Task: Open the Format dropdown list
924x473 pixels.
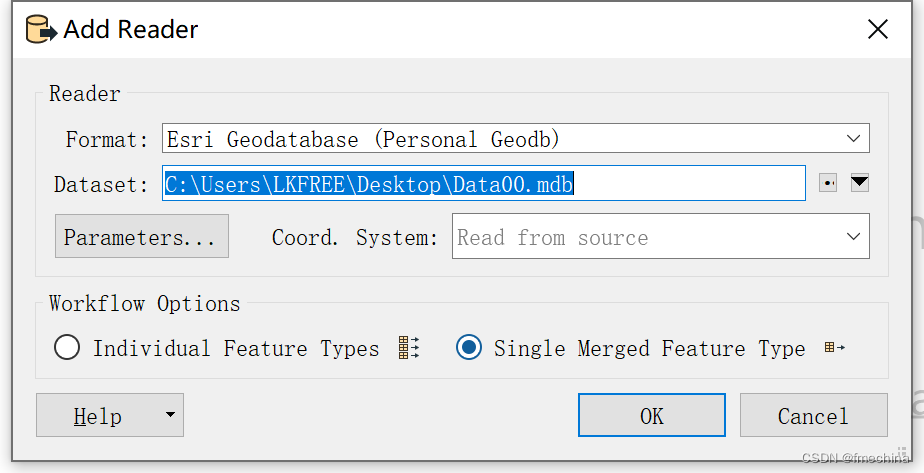Action: (x=853, y=138)
